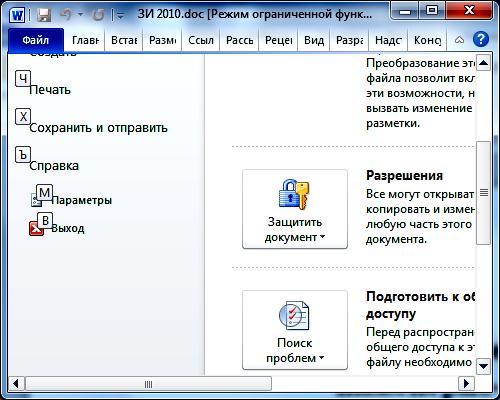This screenshot has height=400, width=500.
Task: Open Word help via the question mark icon
Action: (481, 40)
